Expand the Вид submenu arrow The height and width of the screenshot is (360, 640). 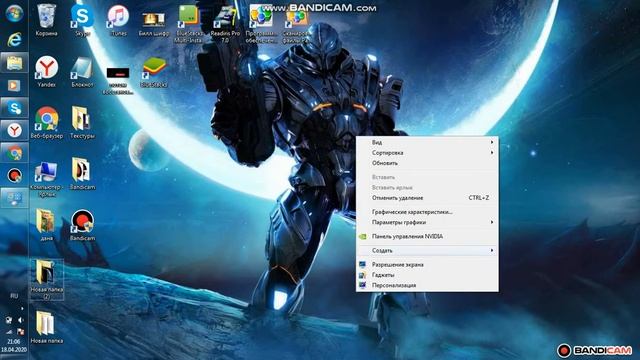[x=492, y=142]
